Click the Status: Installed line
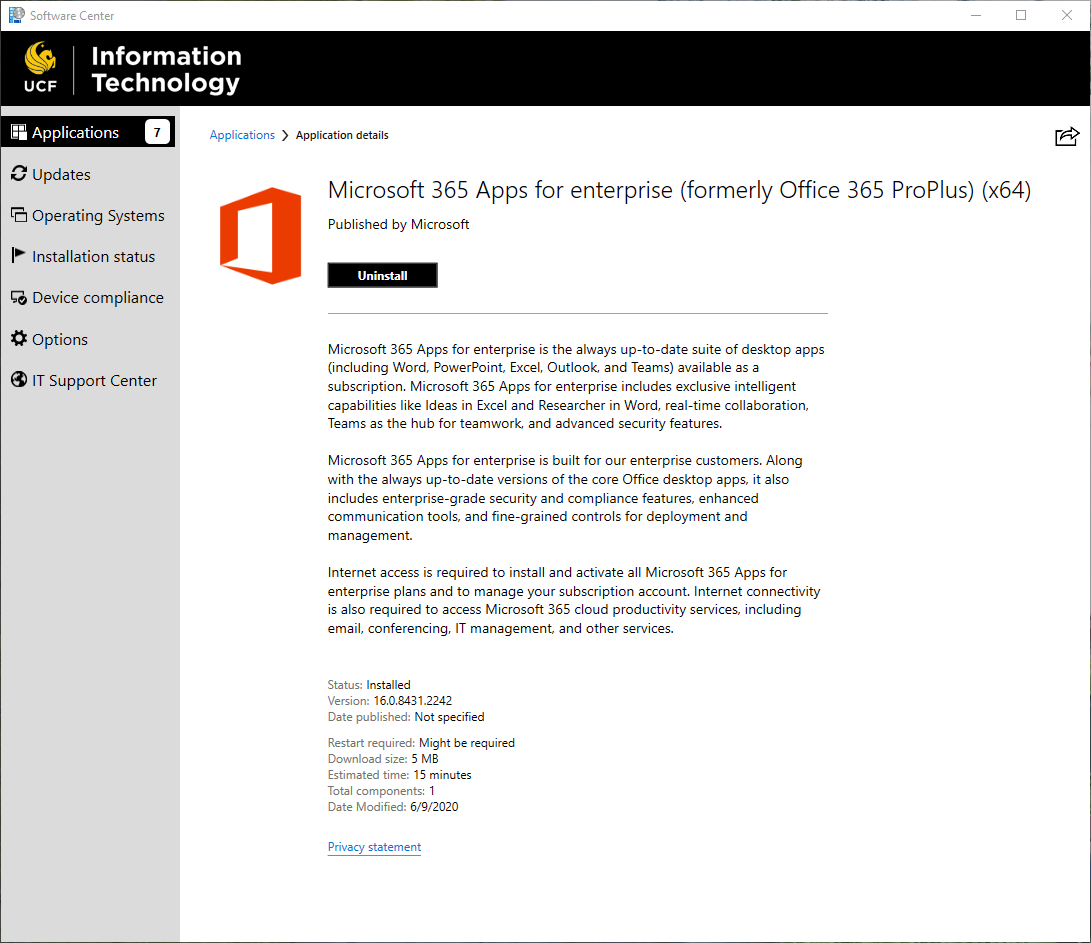Viewport: 1091px width, 943px height. pyautogui.click(x=369, y=685)
